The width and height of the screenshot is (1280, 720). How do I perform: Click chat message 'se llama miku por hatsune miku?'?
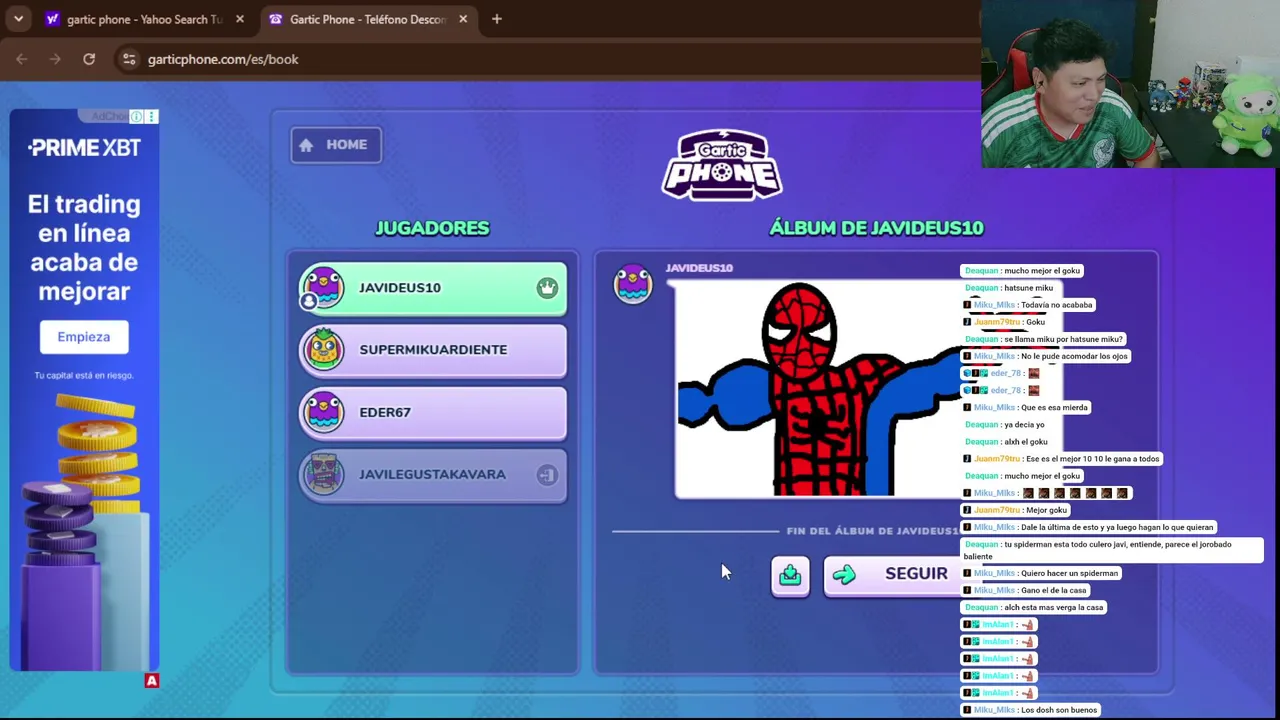(x=1064, y=339)
